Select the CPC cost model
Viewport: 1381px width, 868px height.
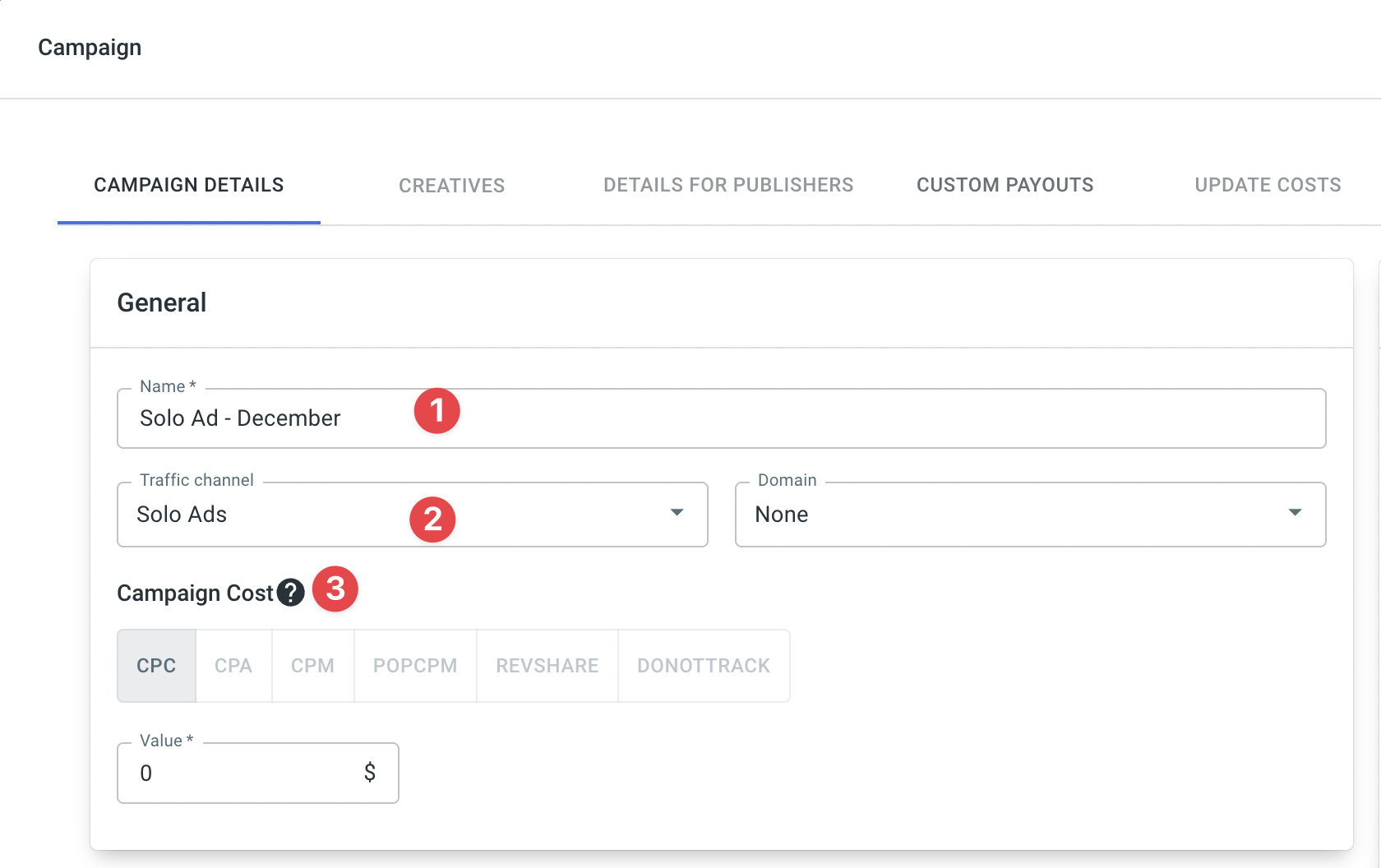[x=156, y=666]
